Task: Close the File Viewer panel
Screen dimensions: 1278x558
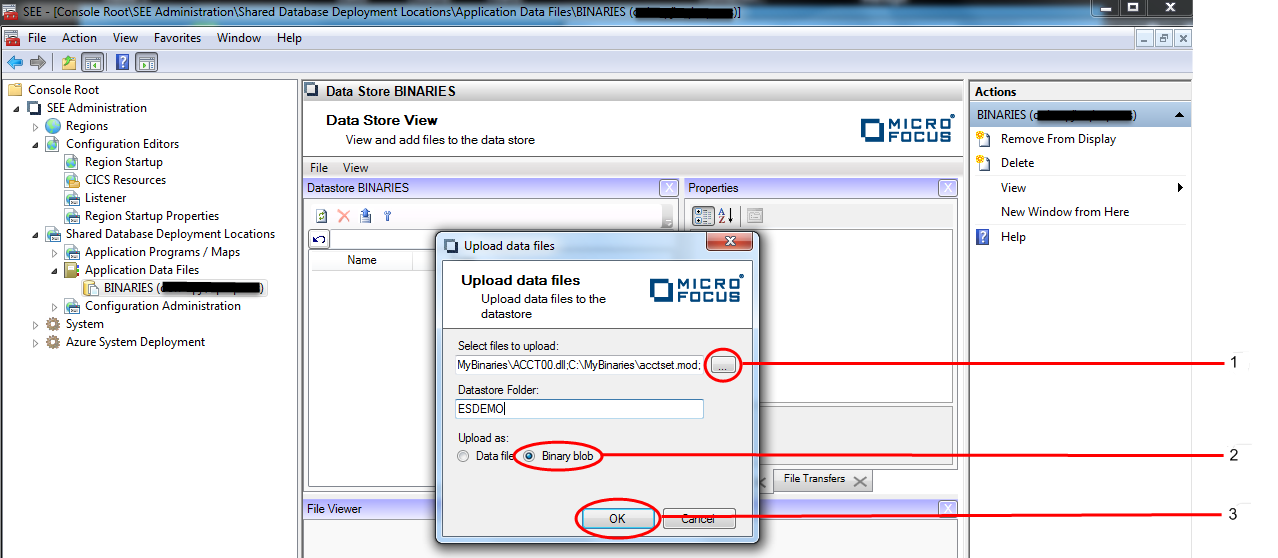Action: click(x=947, y=509)
